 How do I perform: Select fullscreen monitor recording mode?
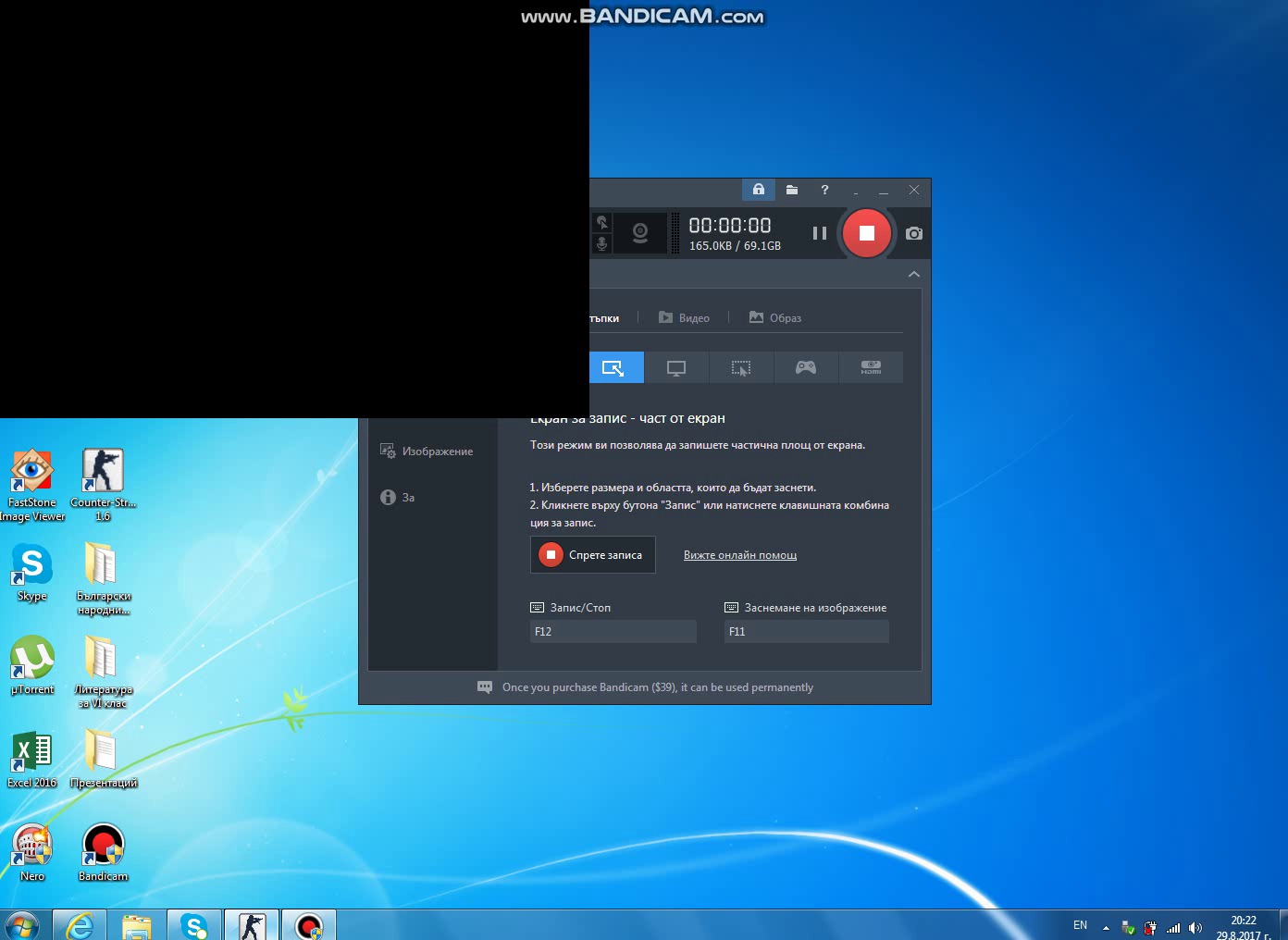coord(676,368)
